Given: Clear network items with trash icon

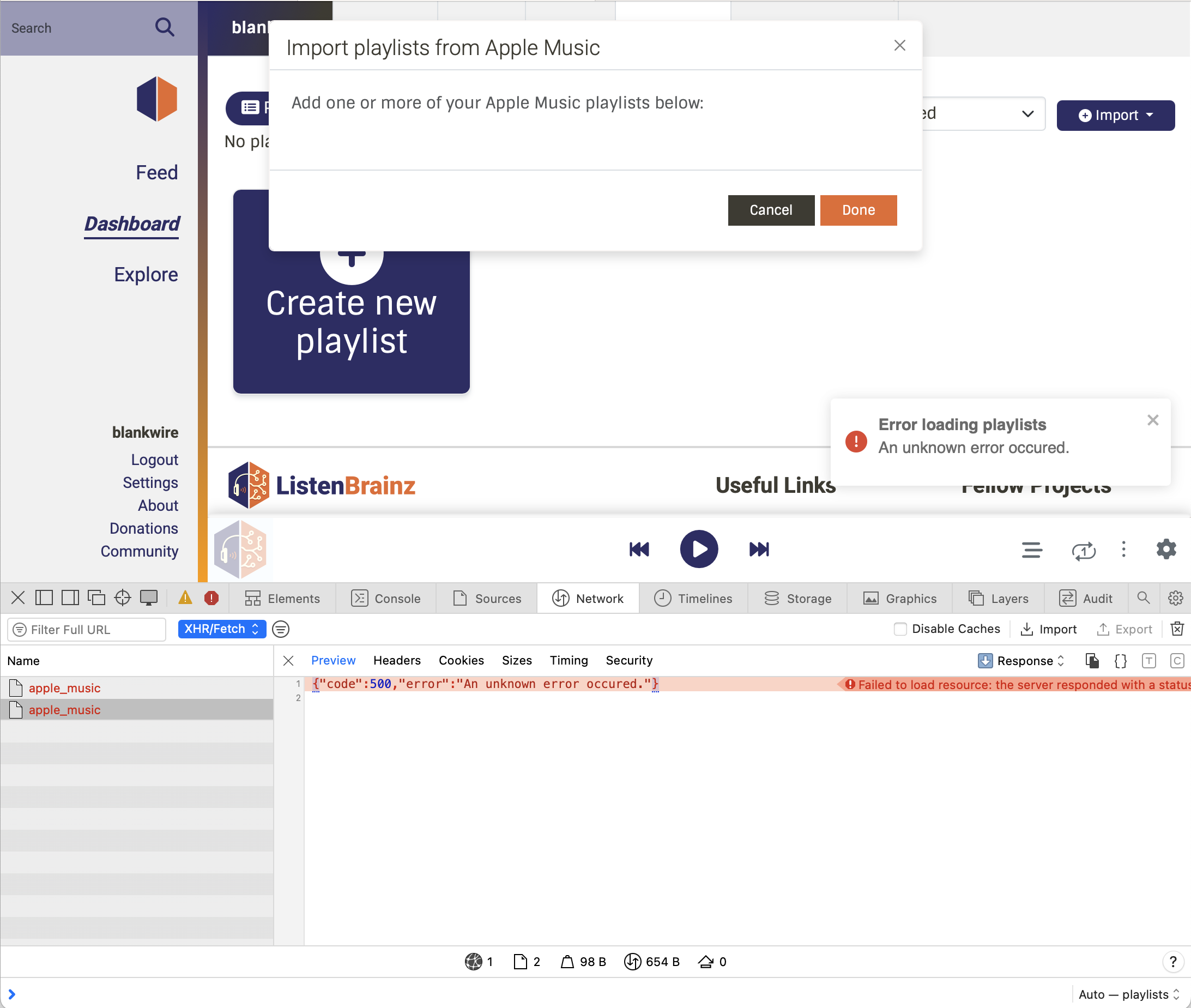Looking at the screenshot, I should click(x=1177, y=629).
